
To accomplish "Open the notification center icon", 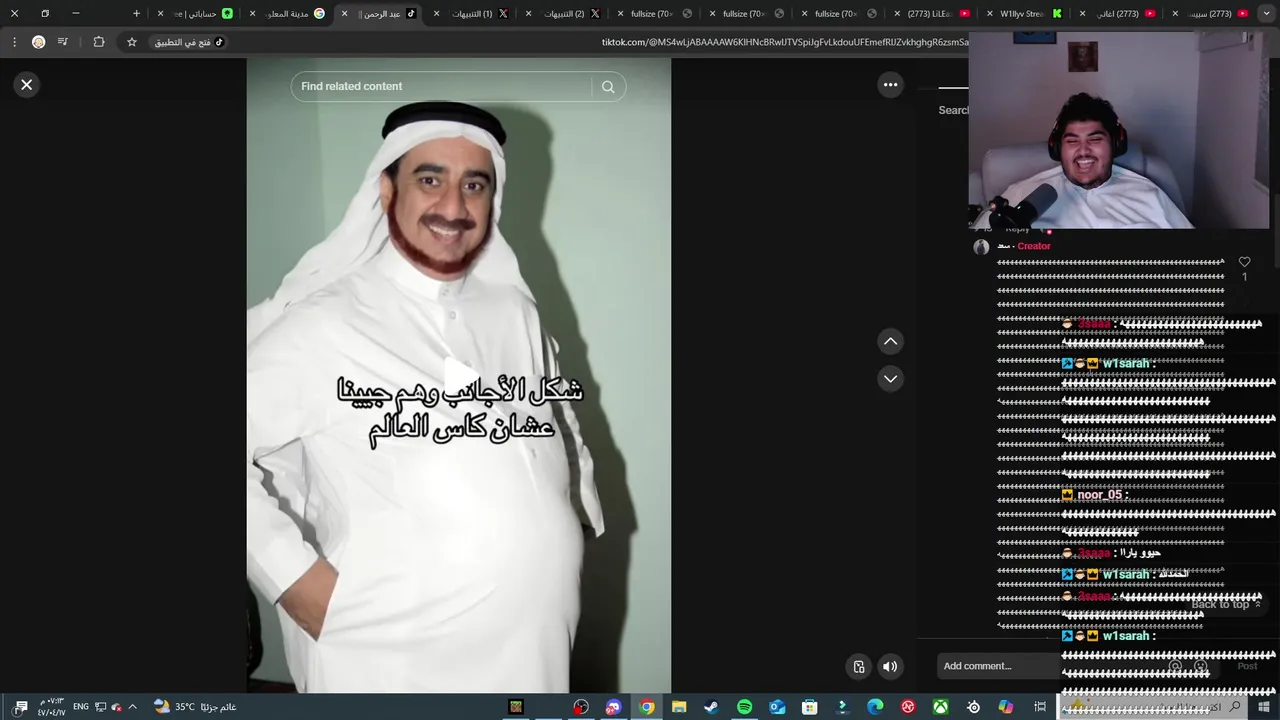I will click(21, 707).
